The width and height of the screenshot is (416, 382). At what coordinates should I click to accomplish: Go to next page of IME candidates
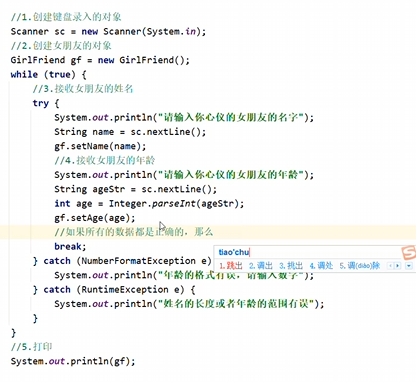point(397,266)
